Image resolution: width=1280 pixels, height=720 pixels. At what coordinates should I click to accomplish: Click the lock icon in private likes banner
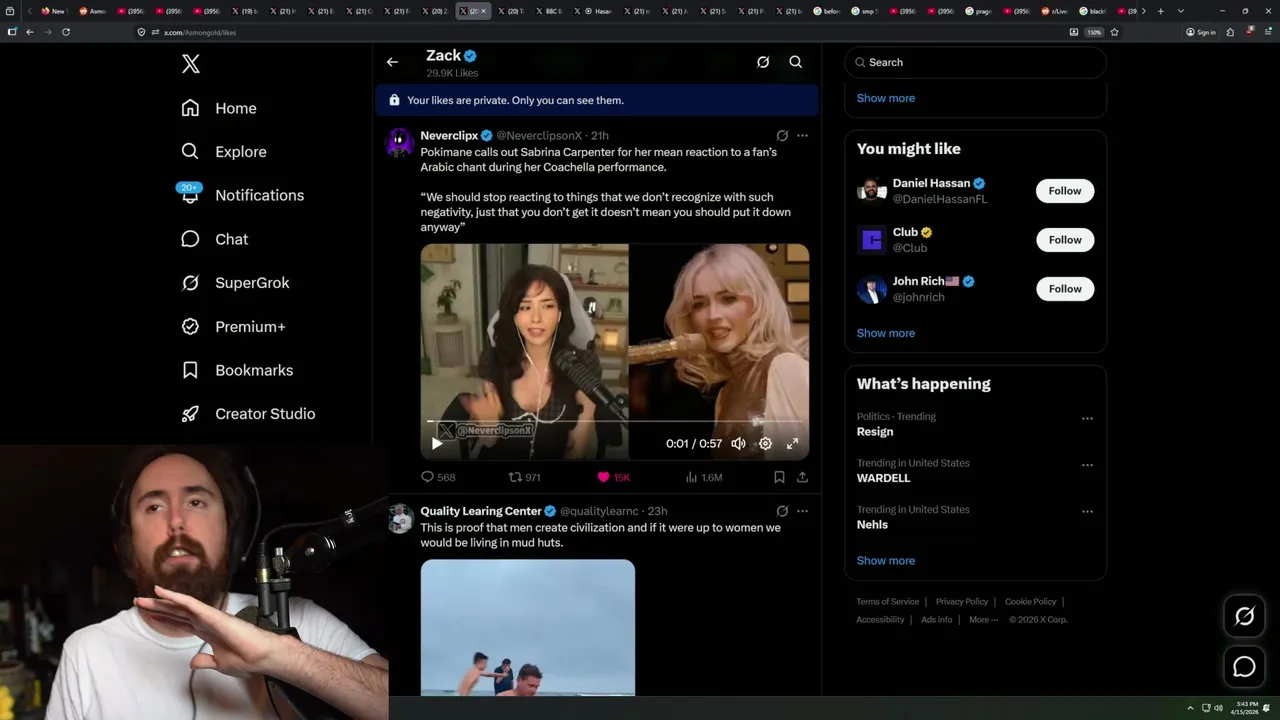tap(394, 100)
